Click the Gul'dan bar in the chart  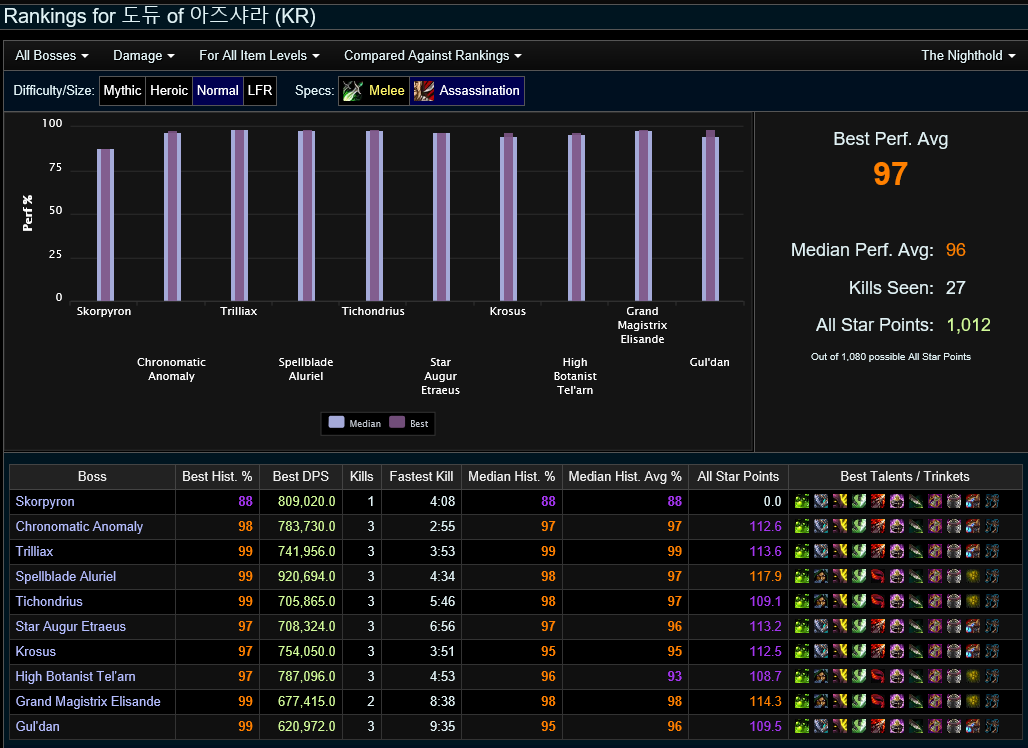click(x=710, y=216)
